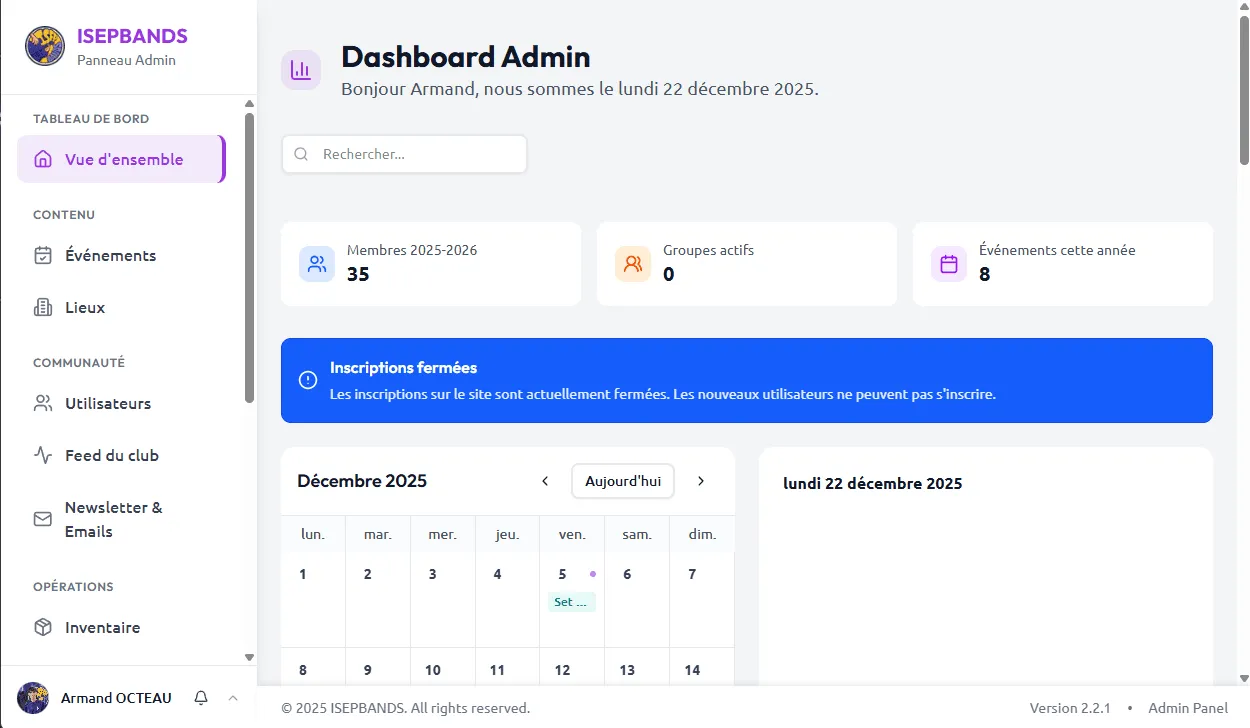The height and width of the screenshot is (728, 1250).
Task: Click the Feed du club activity icon
Action: [41, 455]
